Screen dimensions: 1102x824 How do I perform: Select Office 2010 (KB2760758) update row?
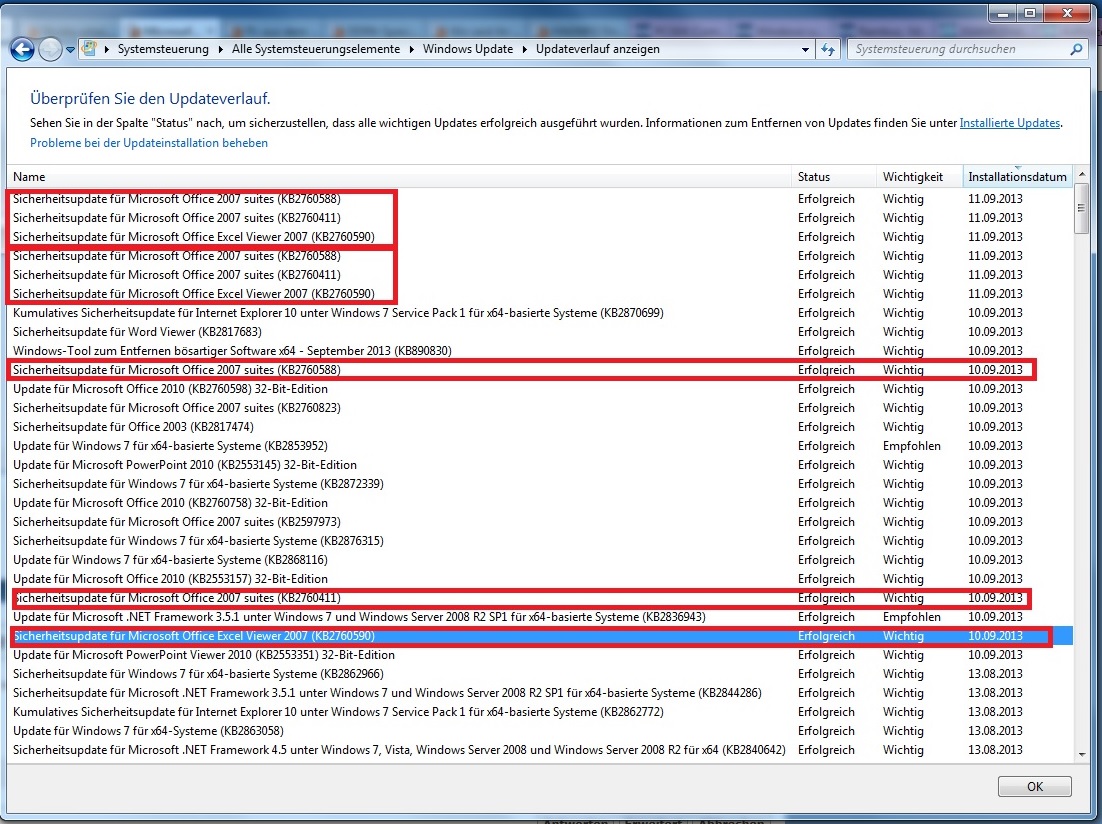(540, 503)
